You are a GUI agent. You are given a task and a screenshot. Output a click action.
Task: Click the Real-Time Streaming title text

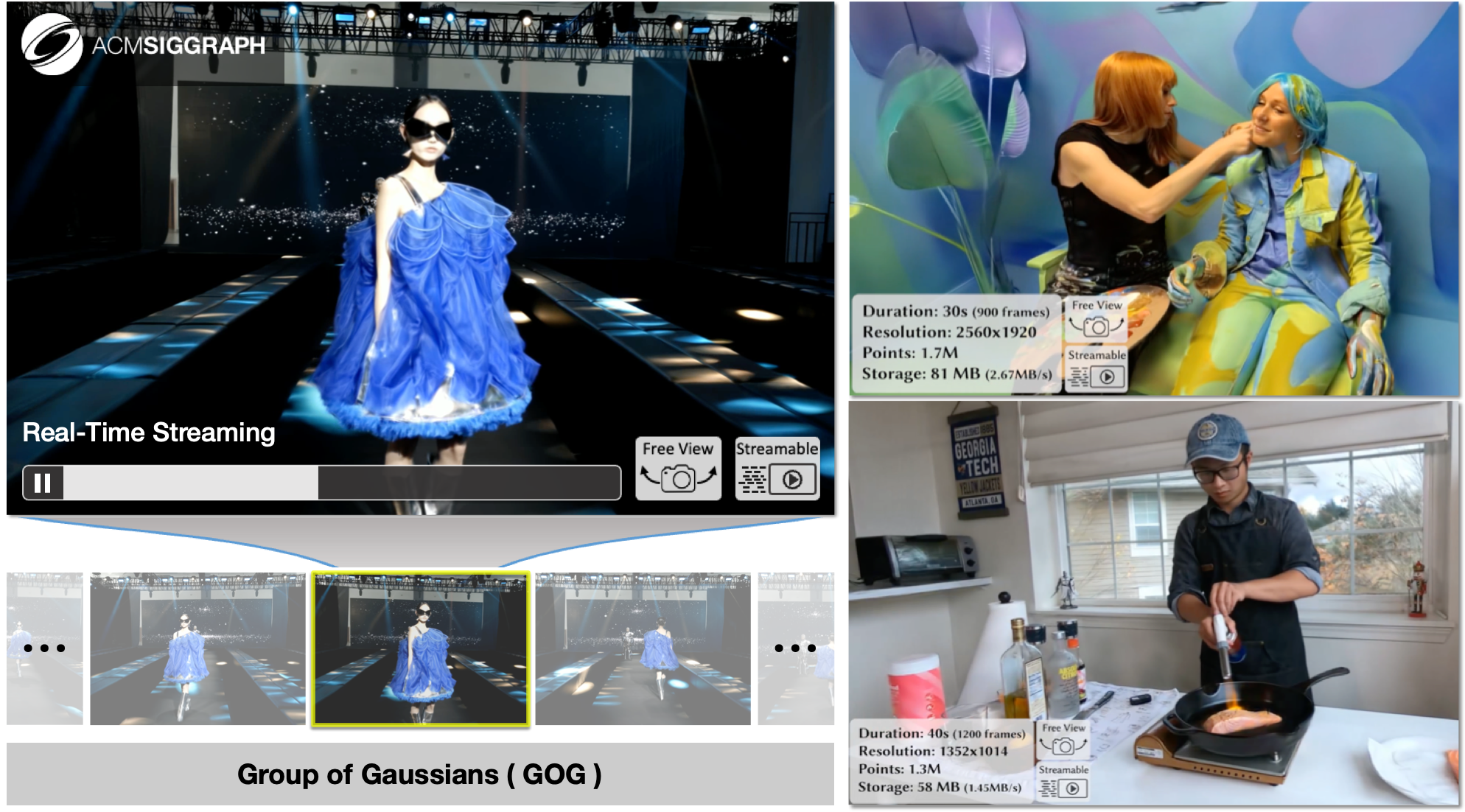point(149,433)
